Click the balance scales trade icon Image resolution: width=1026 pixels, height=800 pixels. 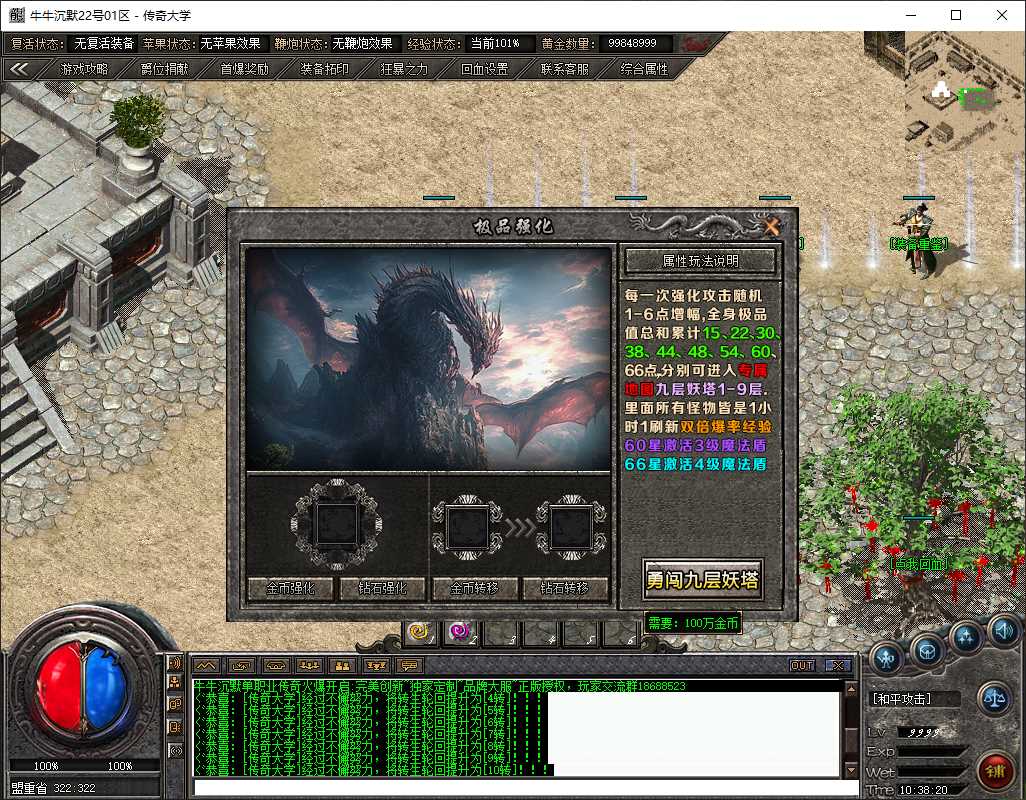tap(994, 699)
